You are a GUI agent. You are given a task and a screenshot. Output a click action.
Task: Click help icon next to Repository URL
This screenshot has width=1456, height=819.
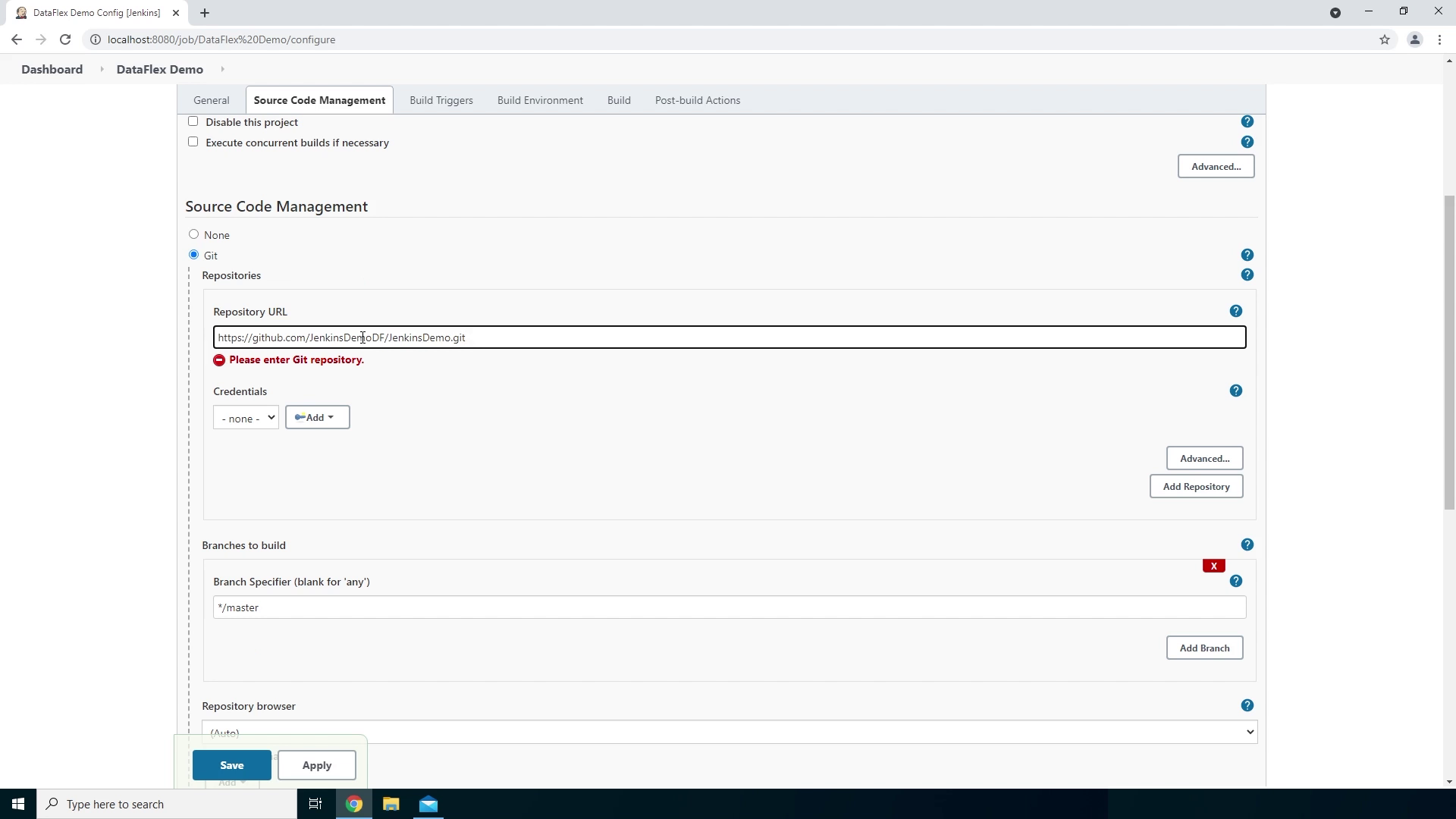coord(1236,311)
